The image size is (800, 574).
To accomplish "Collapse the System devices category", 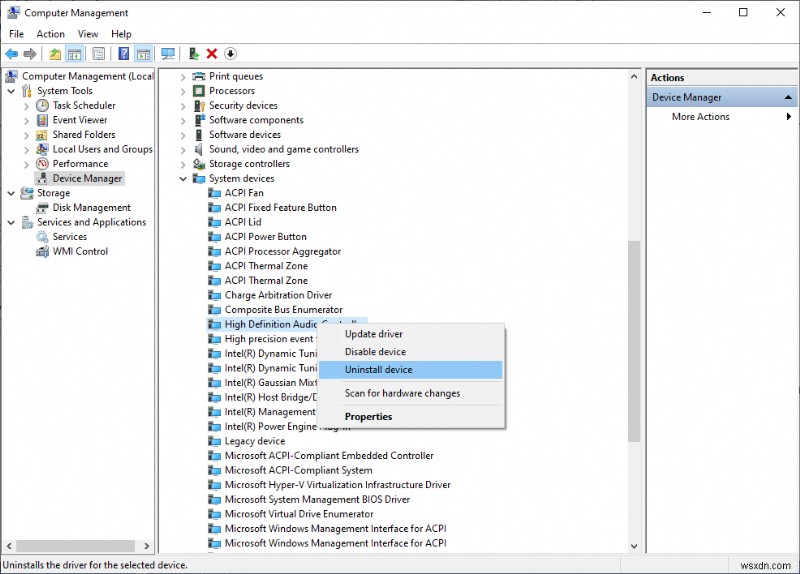I will 183,179.
